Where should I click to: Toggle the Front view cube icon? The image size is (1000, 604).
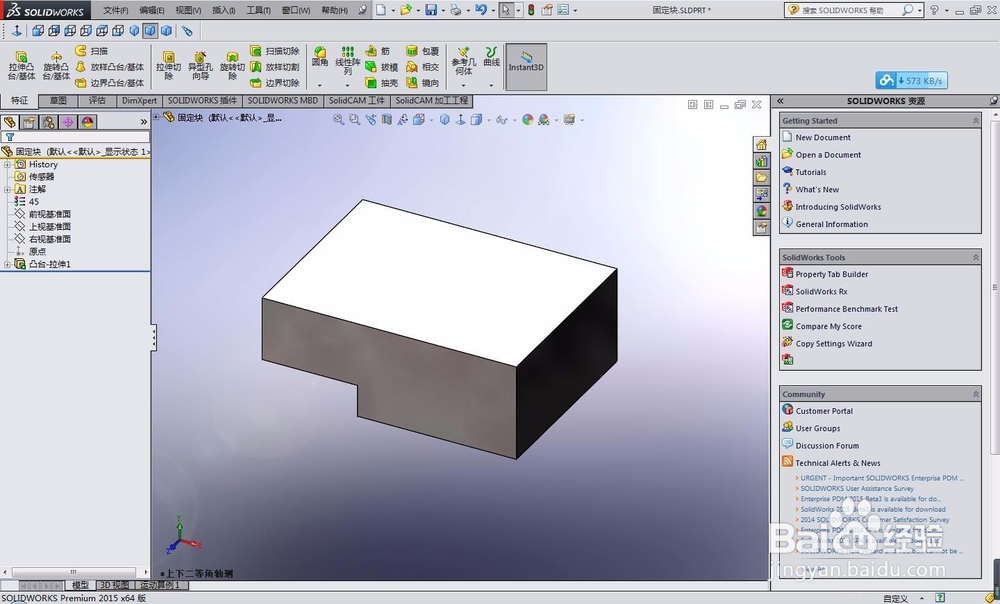38,30
